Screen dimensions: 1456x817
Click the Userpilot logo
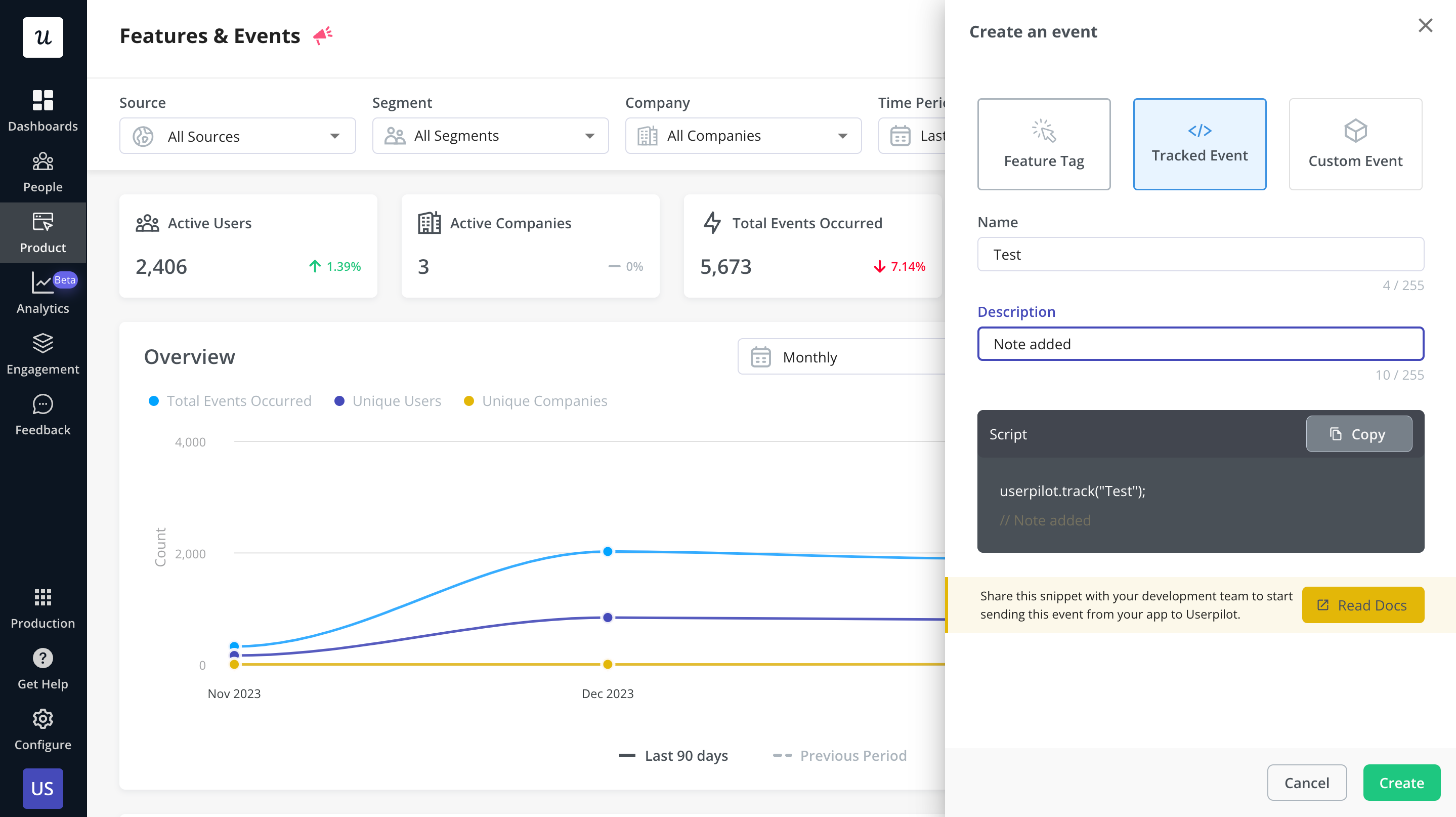tap(42, 37)
